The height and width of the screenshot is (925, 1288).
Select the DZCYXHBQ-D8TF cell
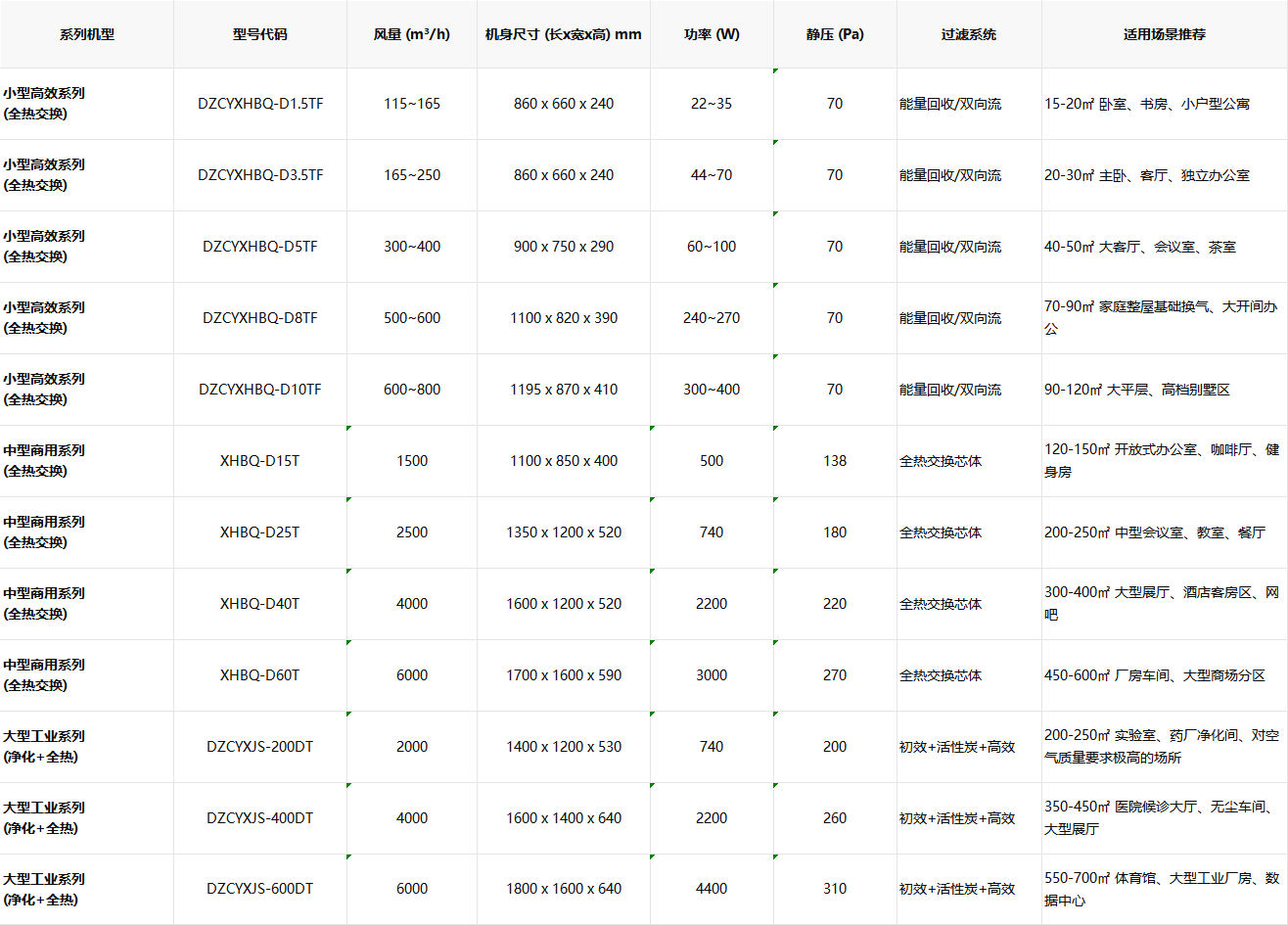(x=260, y=318)
